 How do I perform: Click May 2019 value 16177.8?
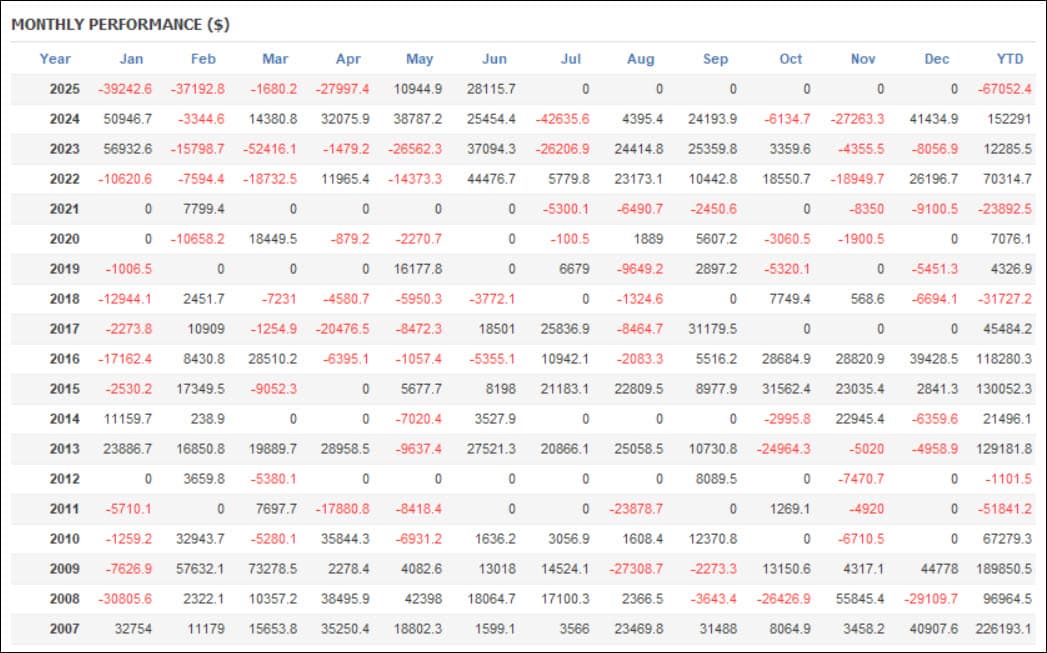tap(417, 269)
